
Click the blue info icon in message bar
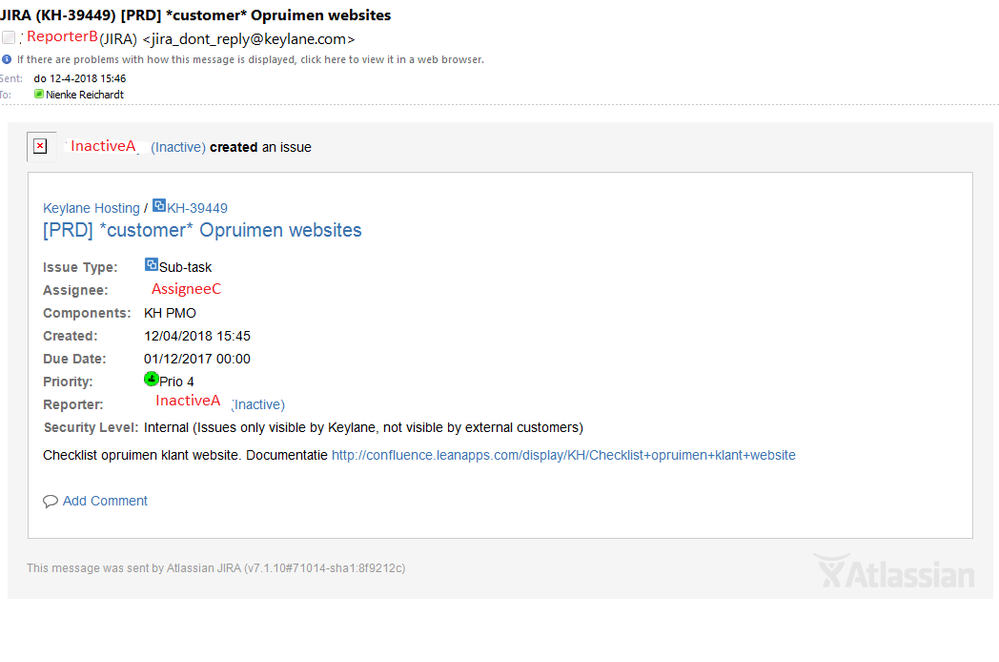[x=6, y=59]
